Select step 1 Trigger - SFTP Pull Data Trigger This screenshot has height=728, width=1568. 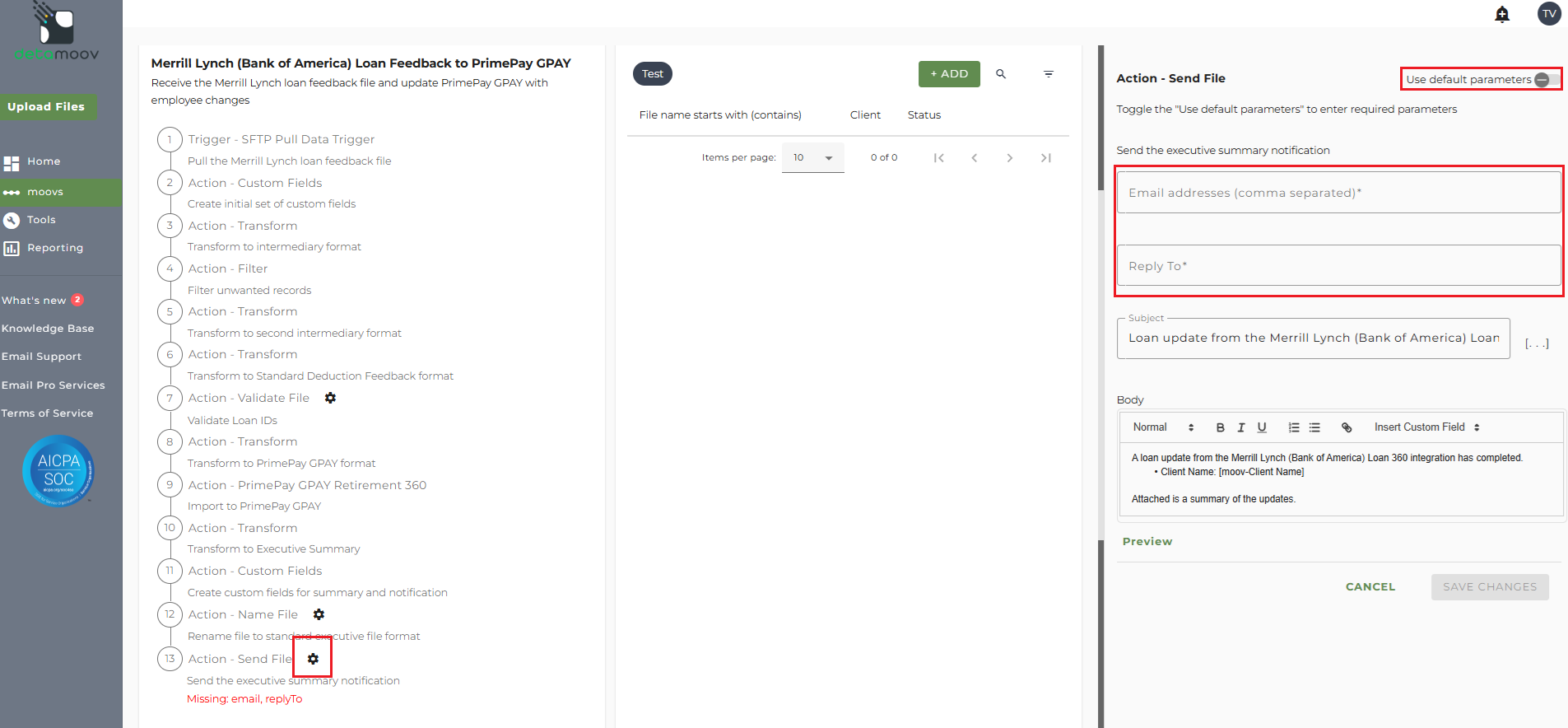click(x=281, y=139)
